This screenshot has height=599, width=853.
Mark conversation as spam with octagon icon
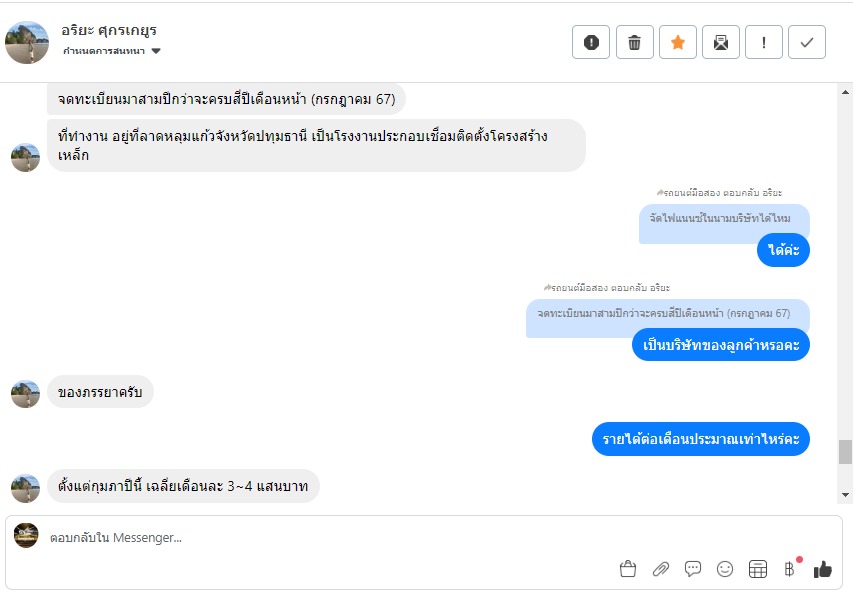tap(591, 42)
